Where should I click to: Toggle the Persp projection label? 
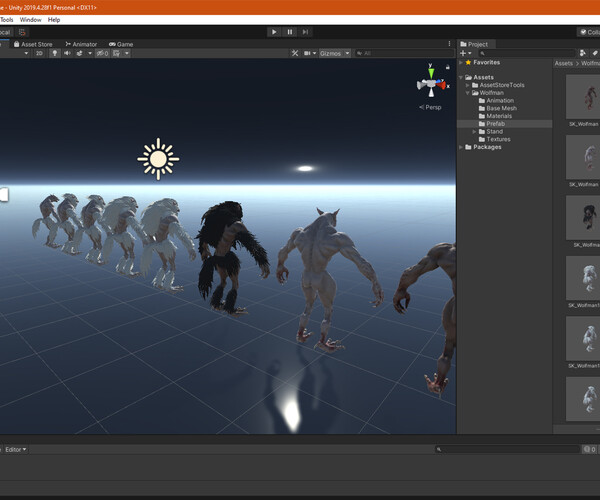click(430, 107)
